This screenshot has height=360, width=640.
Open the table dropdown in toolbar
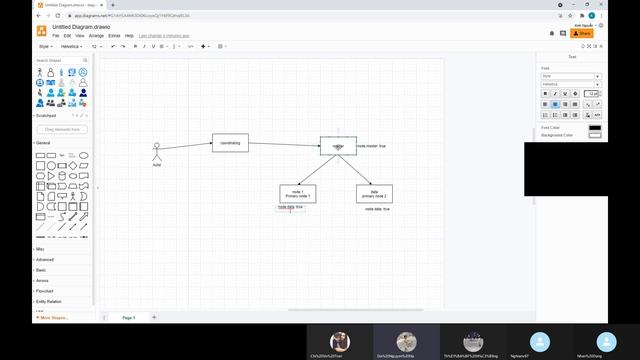[222, 47]
